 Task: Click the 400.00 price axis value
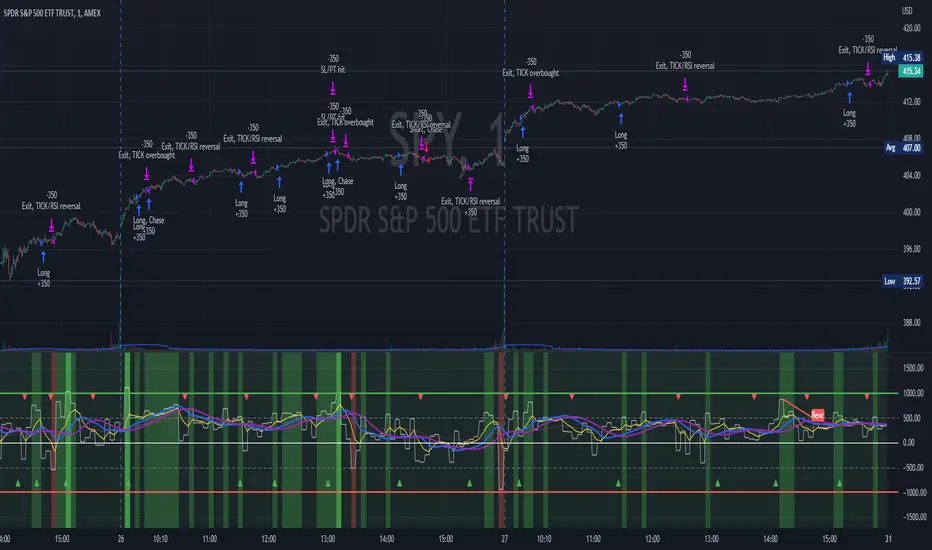pos(911,212)
